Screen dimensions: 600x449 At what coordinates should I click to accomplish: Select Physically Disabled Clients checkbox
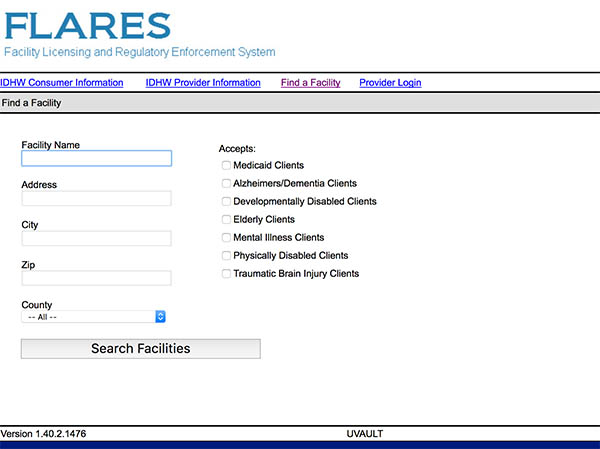coord(226,255)
